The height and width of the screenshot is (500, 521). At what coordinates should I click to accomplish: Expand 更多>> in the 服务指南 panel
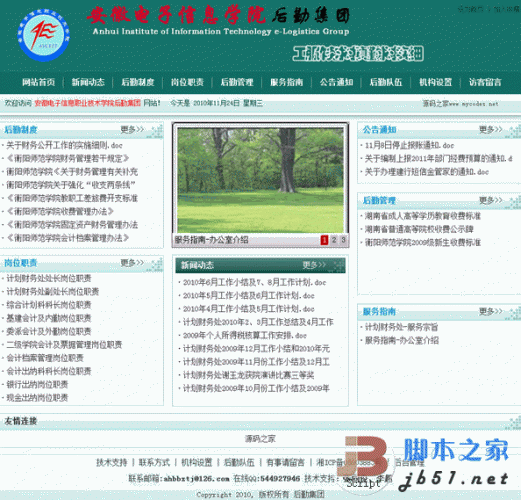pos(491,311)
